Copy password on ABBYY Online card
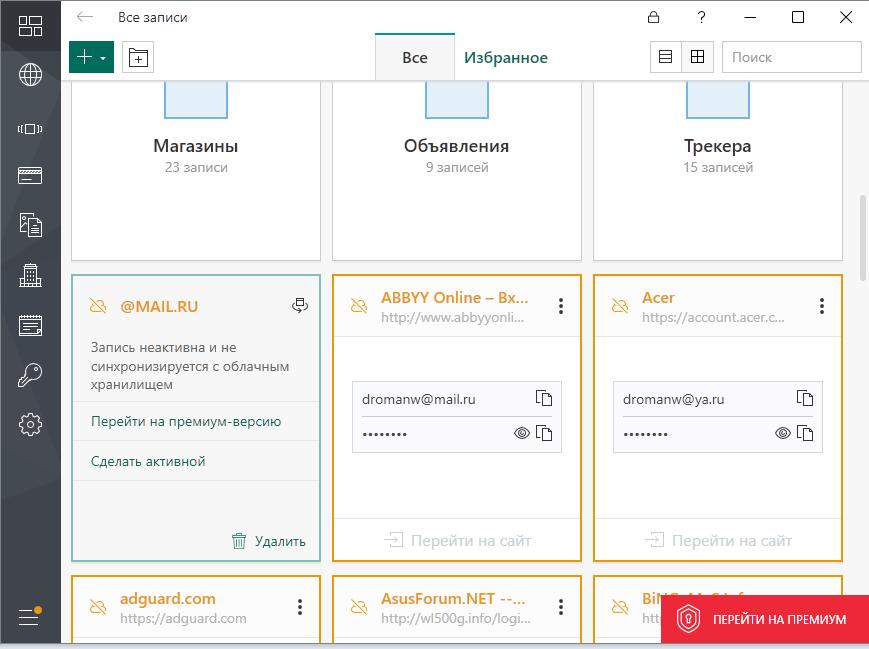The image size is (869, 649). [x=544, y=433]
